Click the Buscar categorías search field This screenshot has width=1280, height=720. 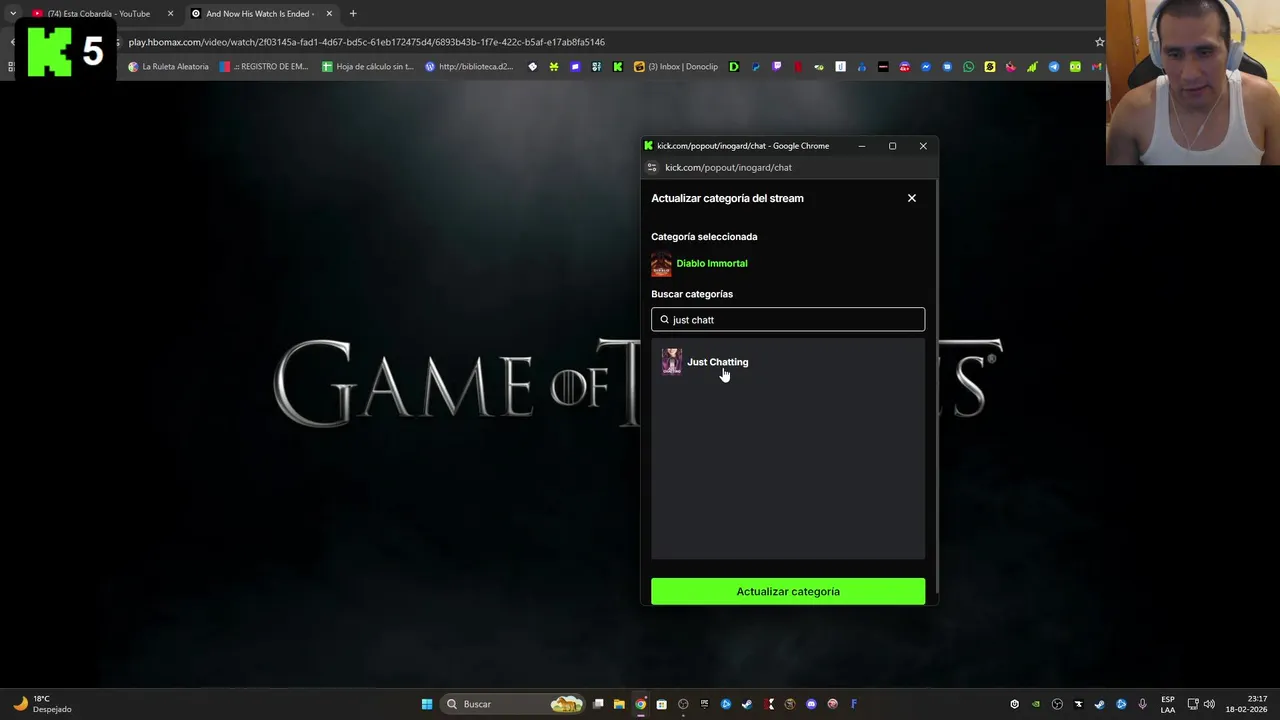[788, 320]
